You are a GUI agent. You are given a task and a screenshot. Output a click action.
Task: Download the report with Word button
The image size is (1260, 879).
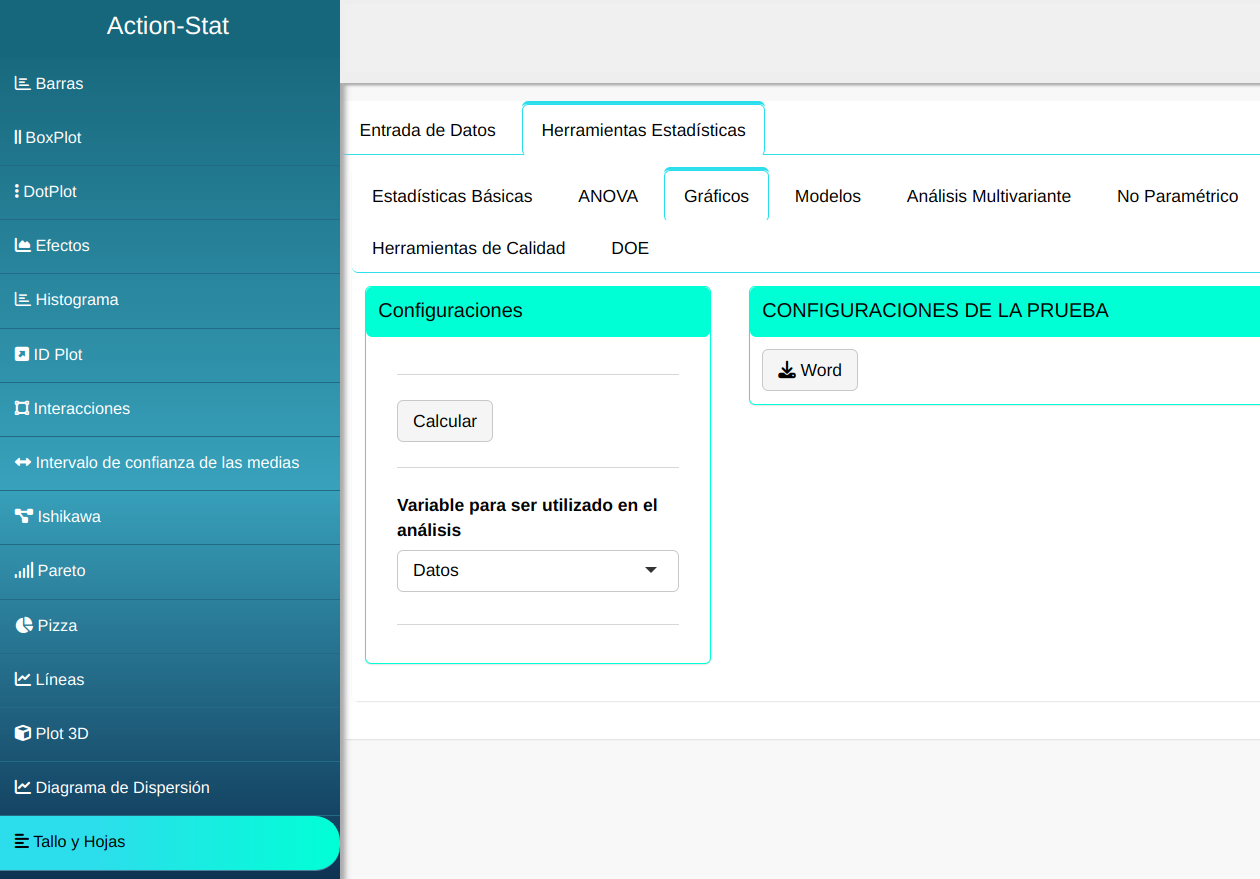pos(809,370)
